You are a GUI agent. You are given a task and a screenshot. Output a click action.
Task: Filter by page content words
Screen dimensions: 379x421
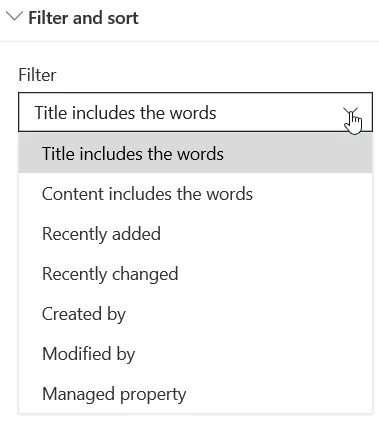tap(195, 194)
